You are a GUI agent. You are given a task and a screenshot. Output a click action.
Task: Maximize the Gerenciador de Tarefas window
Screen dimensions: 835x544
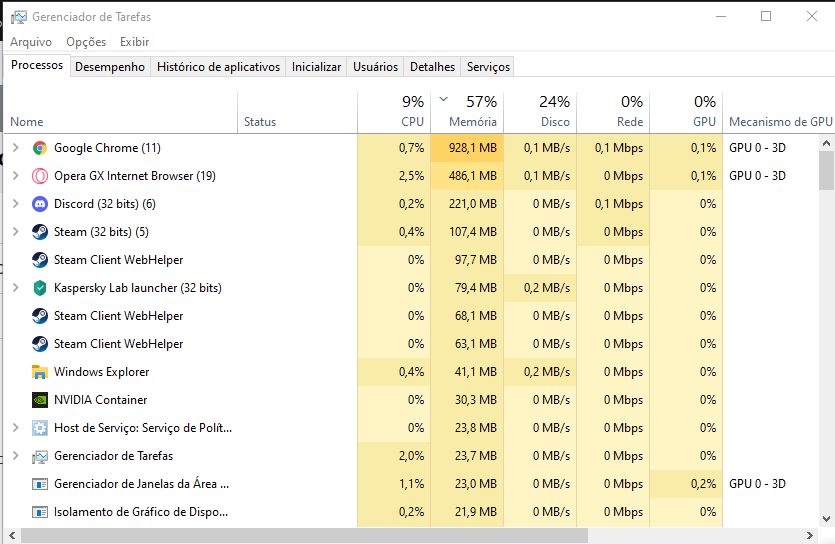tap(766, 17)
